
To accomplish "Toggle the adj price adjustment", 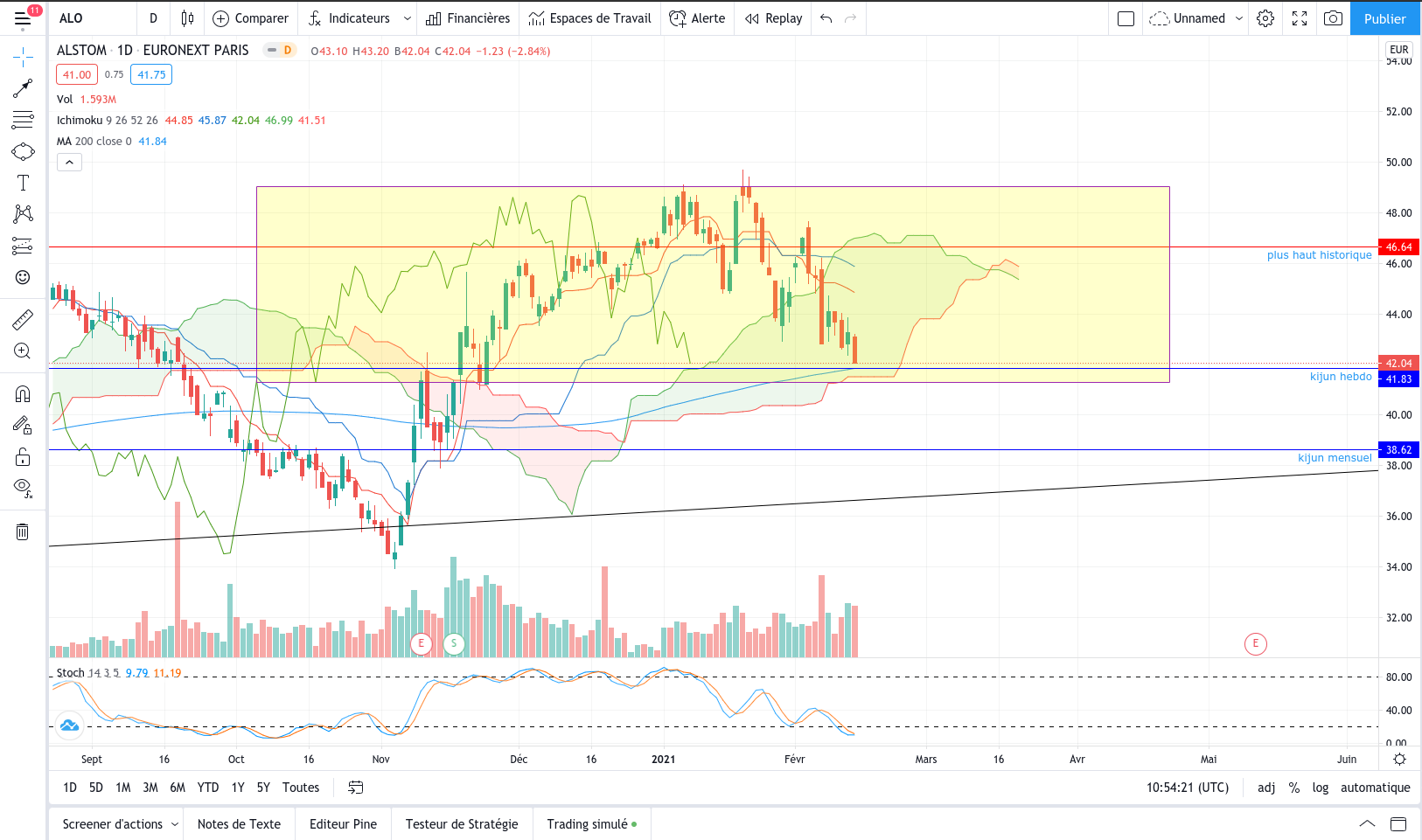I will coord(1266,788).
